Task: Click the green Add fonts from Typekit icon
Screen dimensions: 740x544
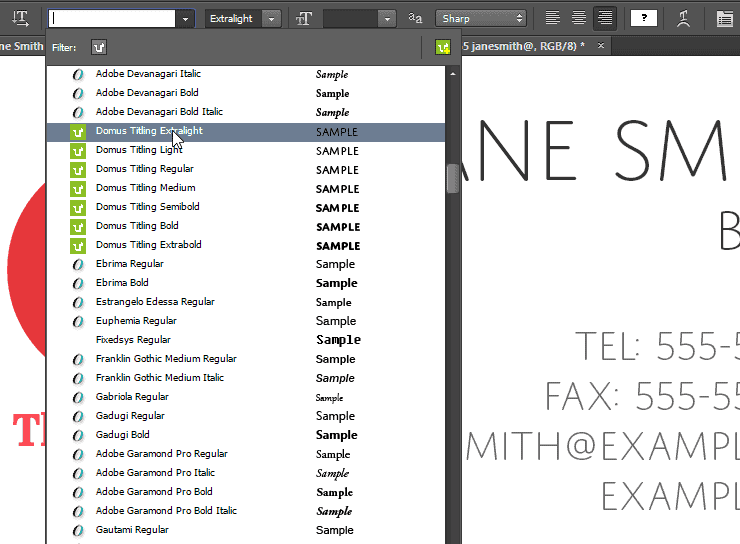Action: [x=443, y=47]
